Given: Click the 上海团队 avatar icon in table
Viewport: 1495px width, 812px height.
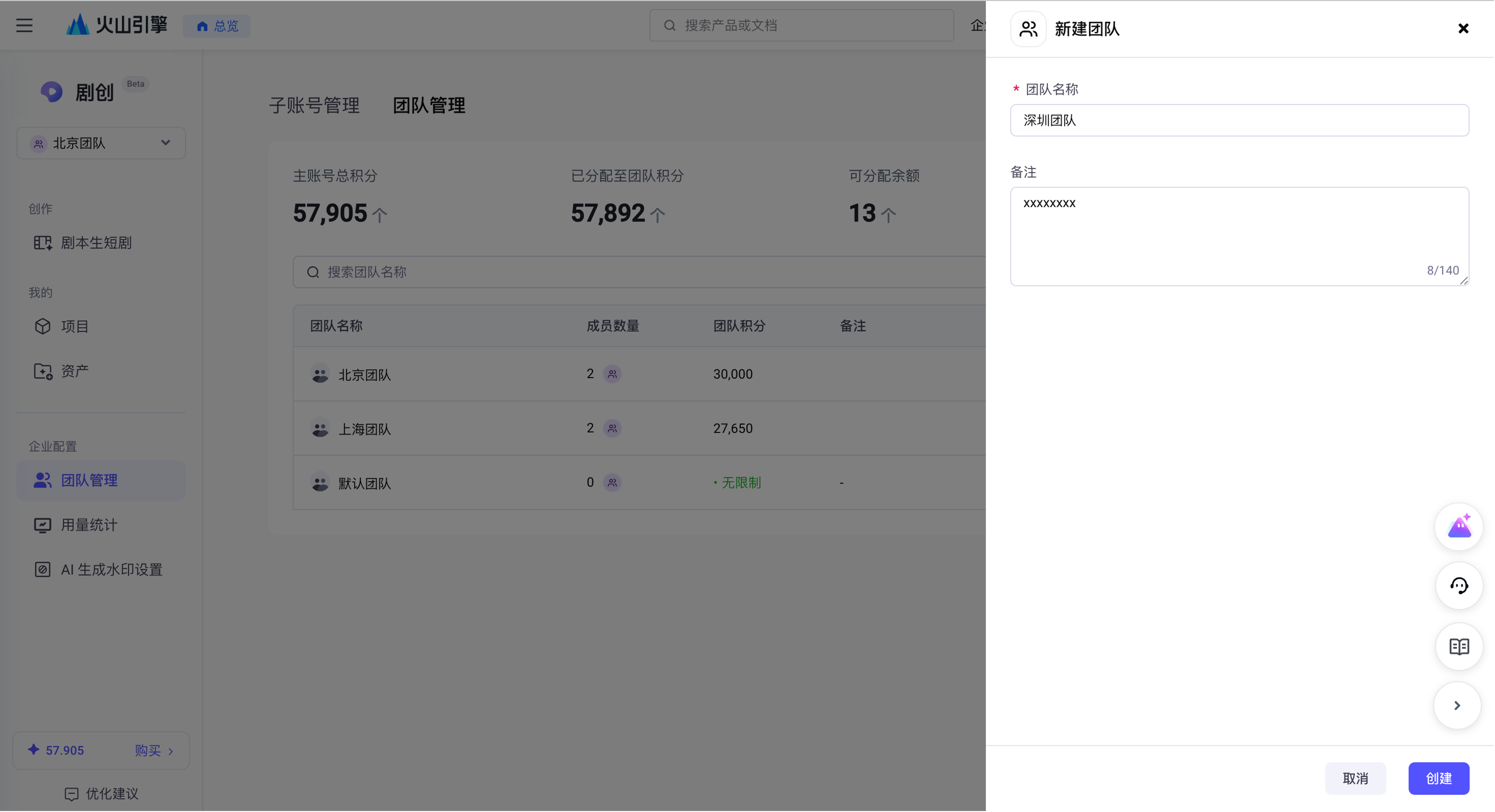Looking at the screenshot, I should coord(320,429).
